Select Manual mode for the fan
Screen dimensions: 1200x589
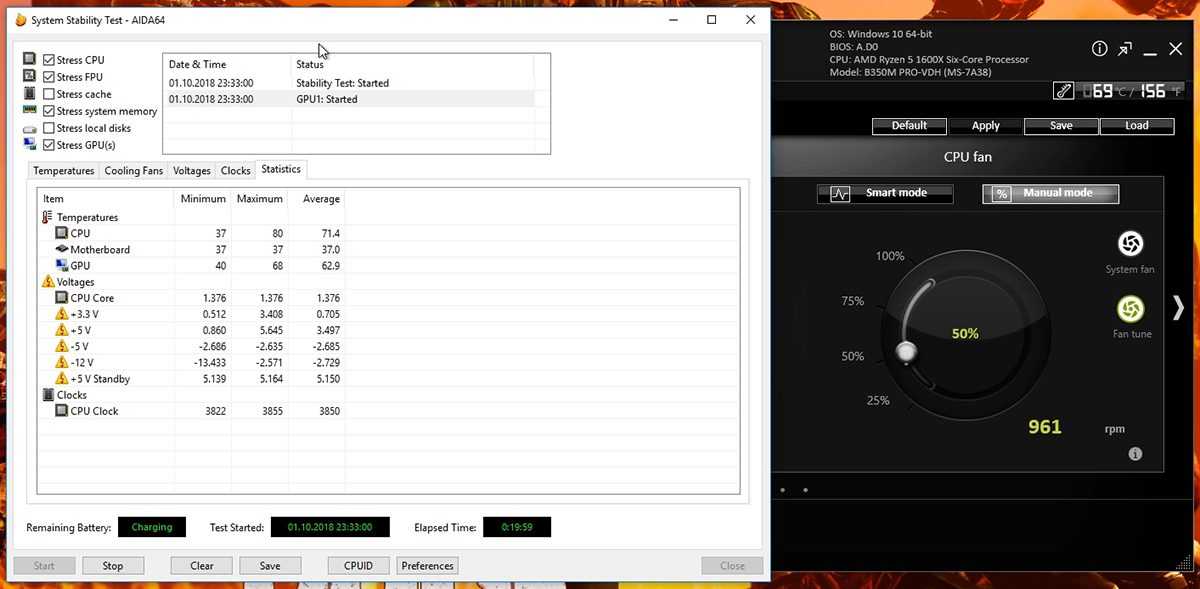click(1050, 193)
